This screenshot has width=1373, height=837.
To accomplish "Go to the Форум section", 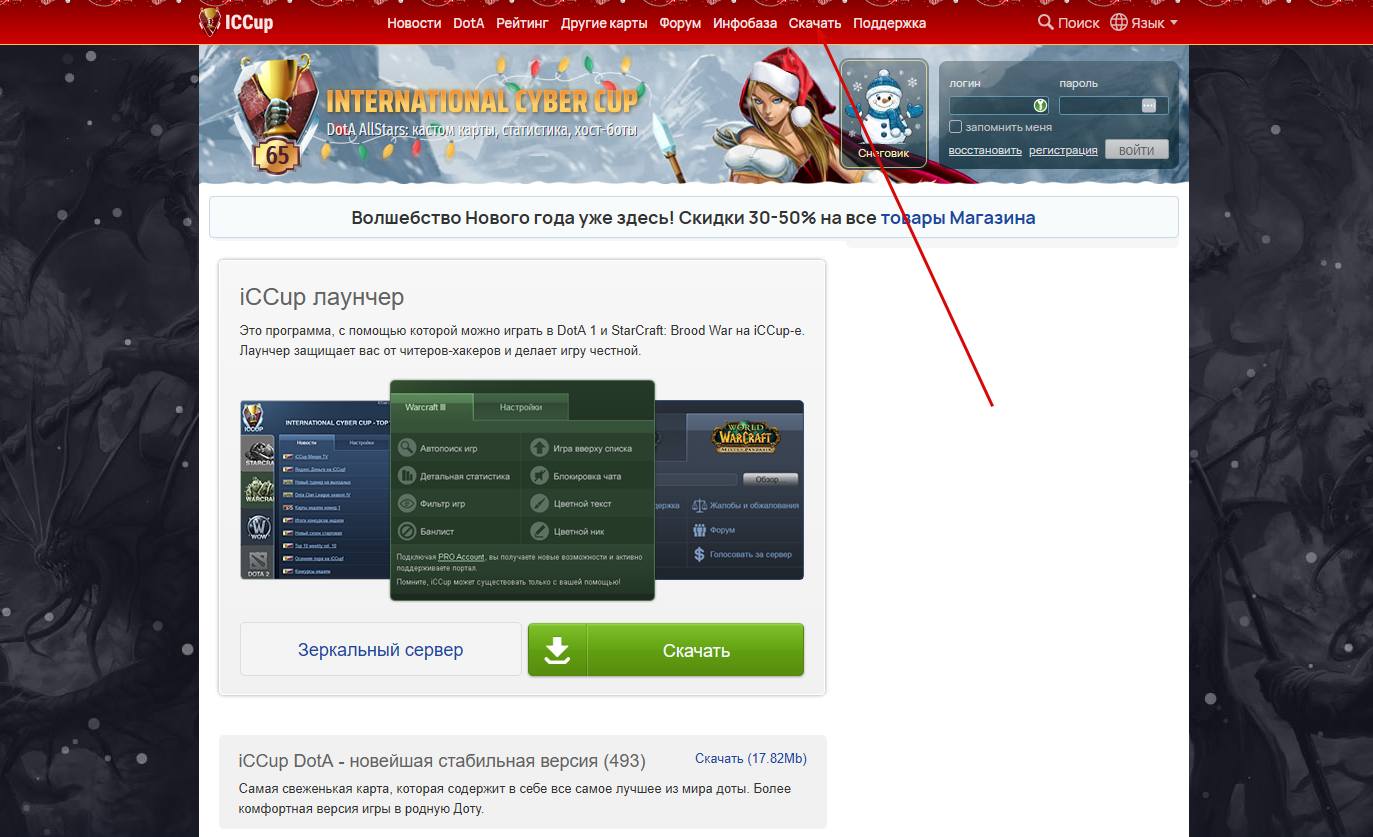I will [x=681, y=23].
